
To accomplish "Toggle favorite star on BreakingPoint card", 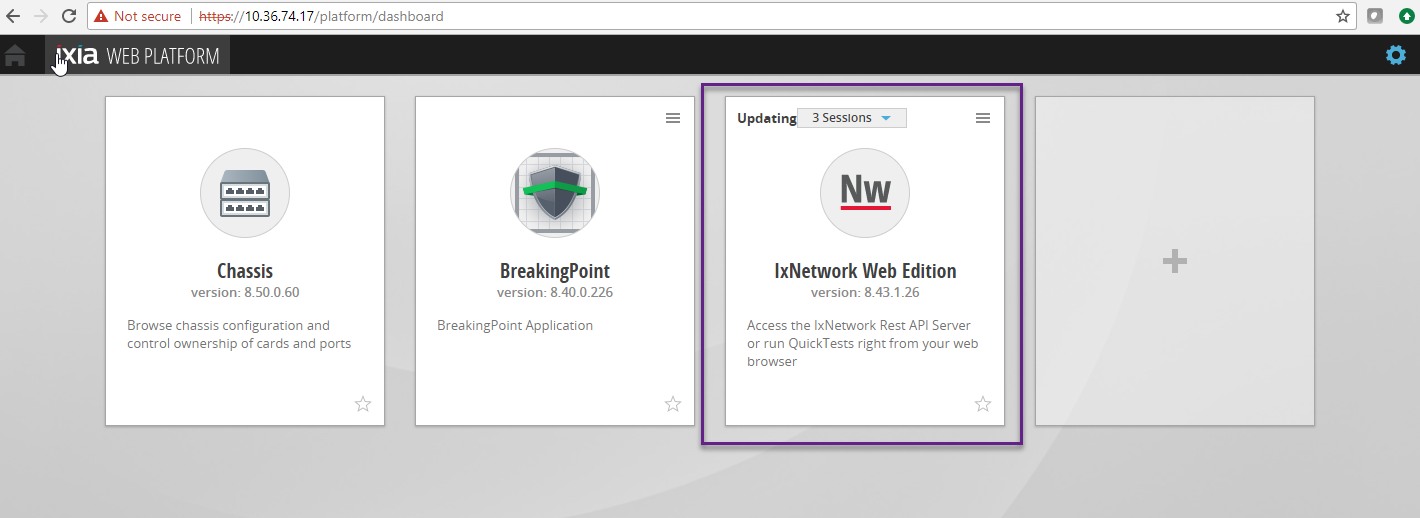I will pyautogui.click(x=673, y=404).
